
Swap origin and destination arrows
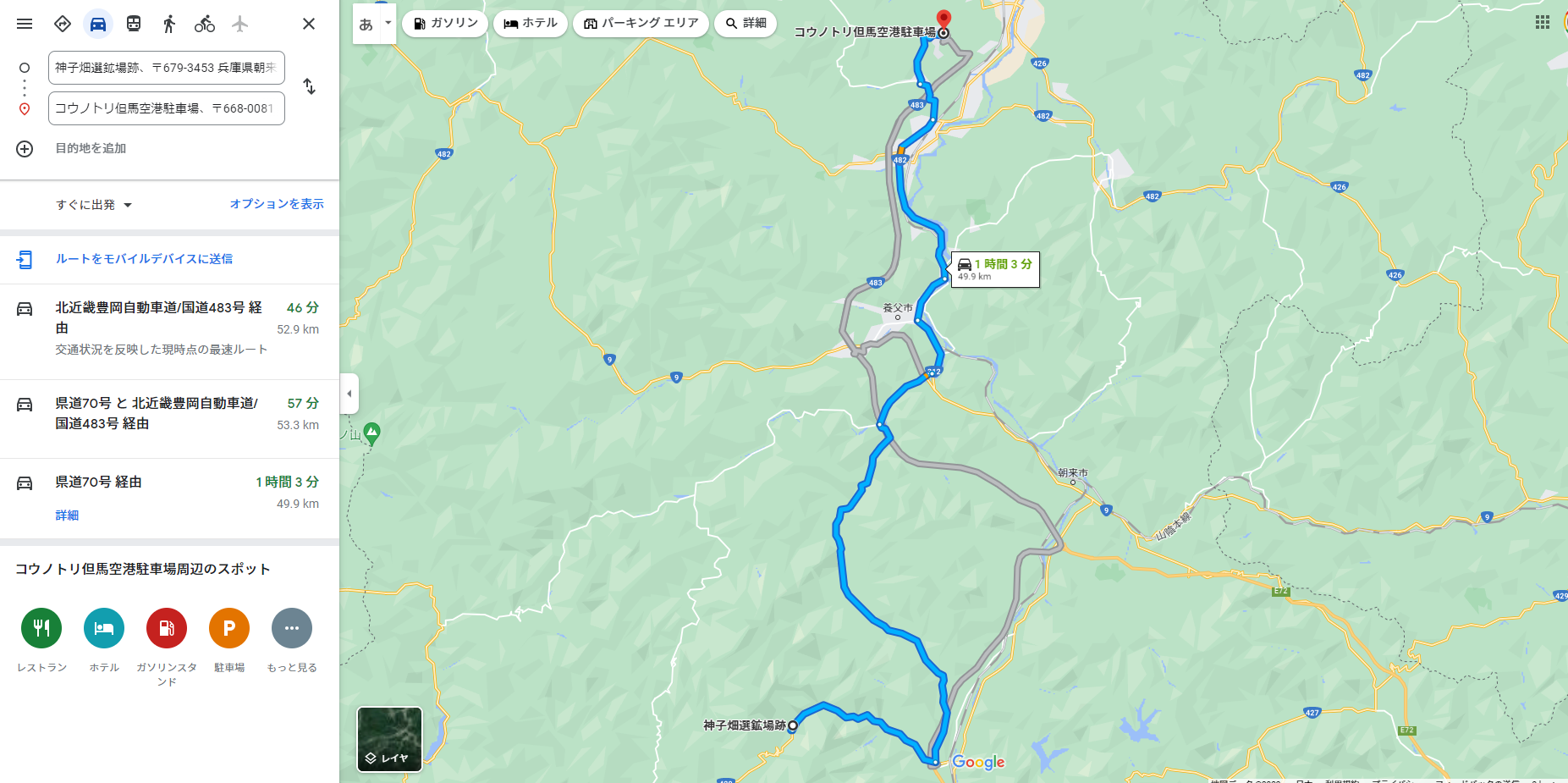(310, 86)
